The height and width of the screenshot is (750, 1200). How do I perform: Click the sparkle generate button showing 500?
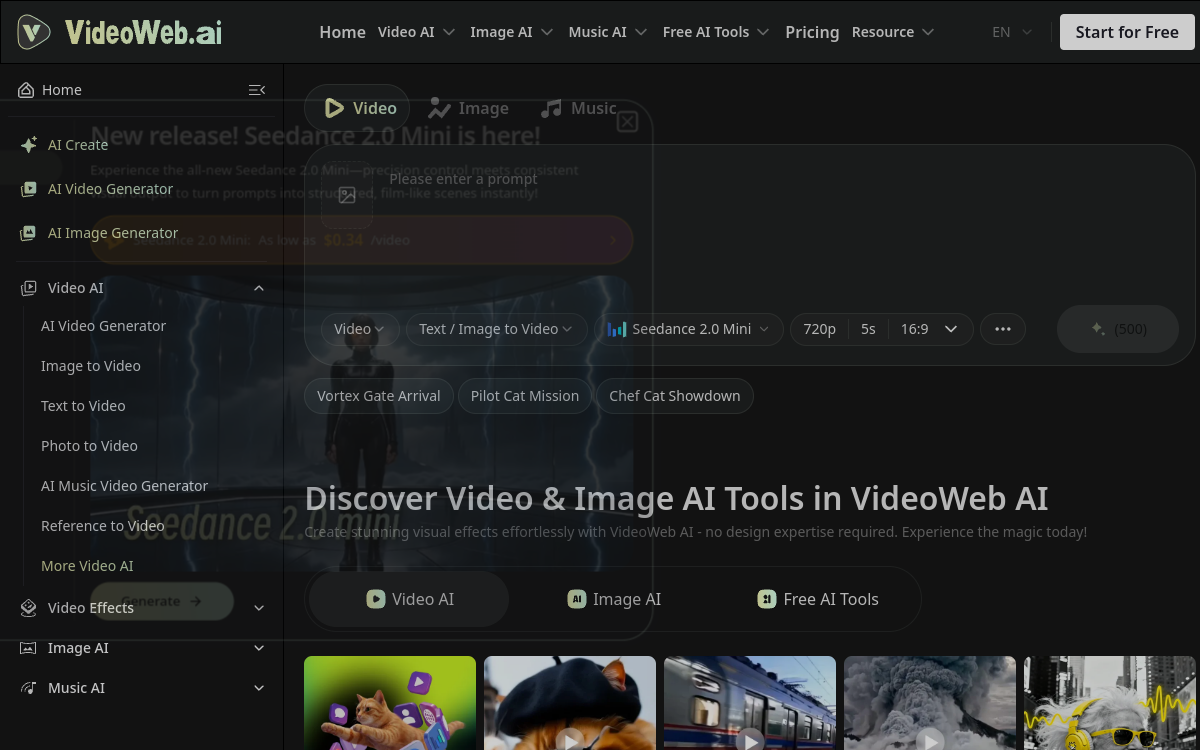click(x=1118, y=329)
